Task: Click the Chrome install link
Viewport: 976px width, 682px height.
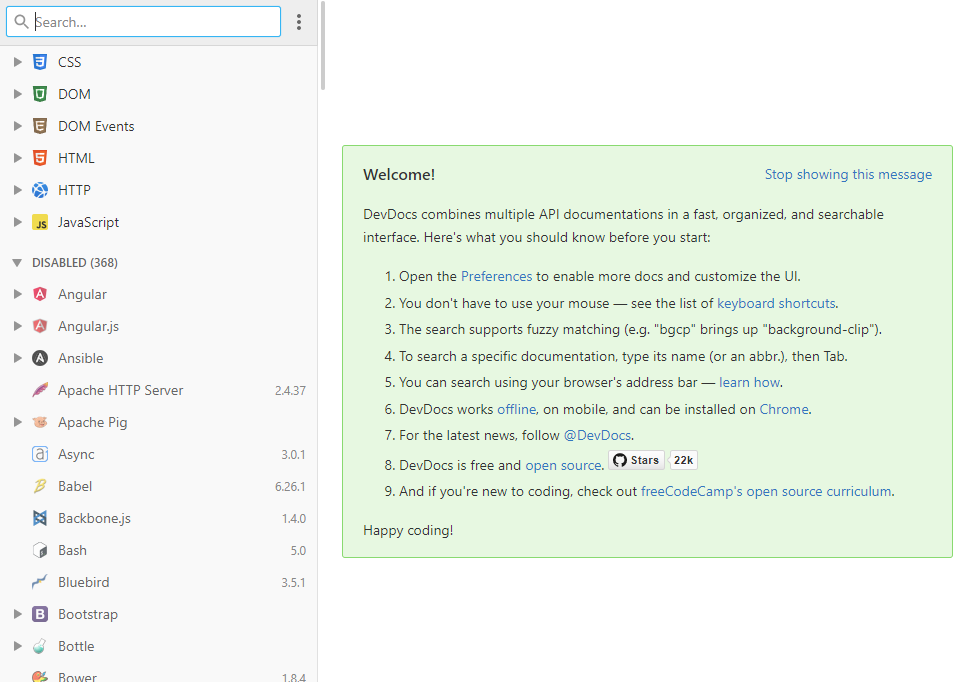Action: coord(784,409)
